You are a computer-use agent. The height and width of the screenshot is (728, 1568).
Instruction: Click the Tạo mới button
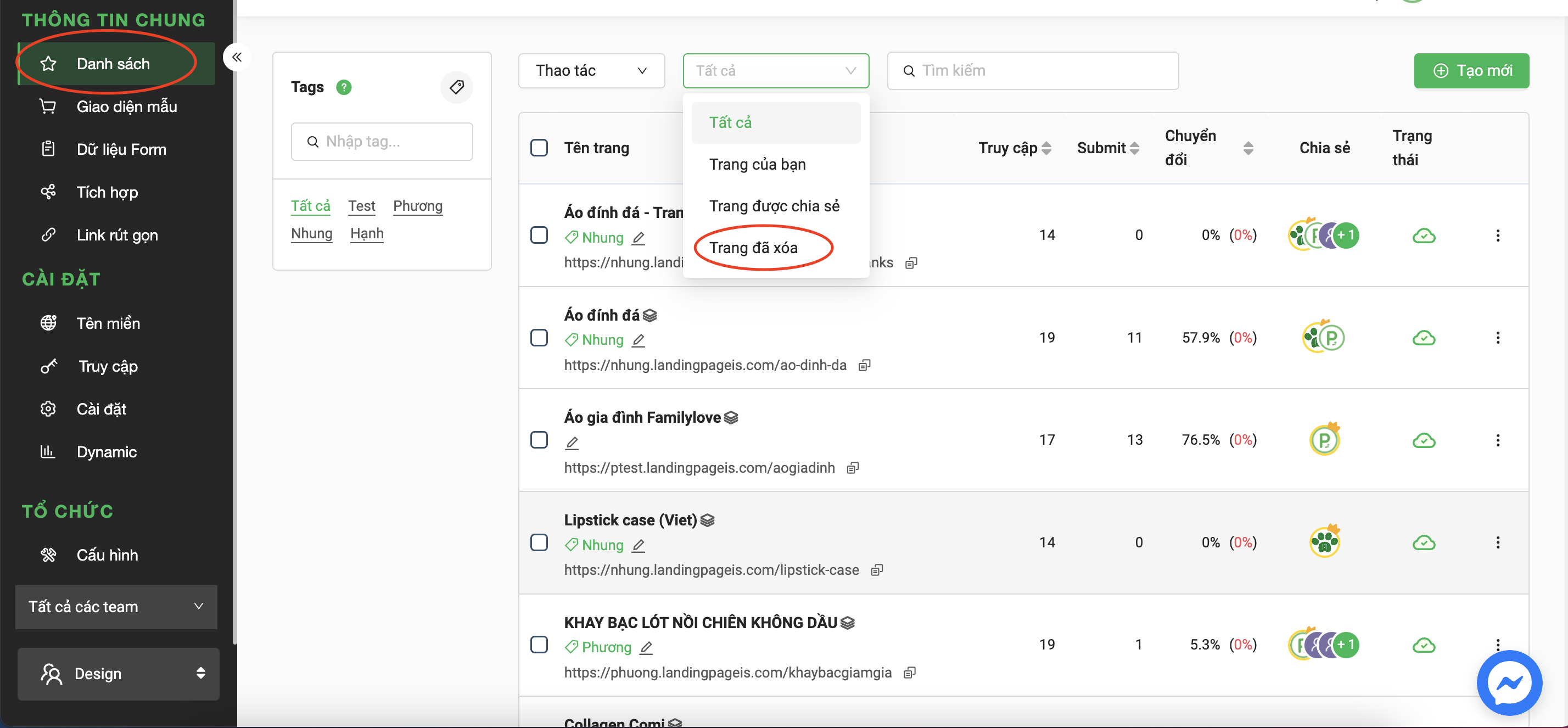click(1471, 71)
